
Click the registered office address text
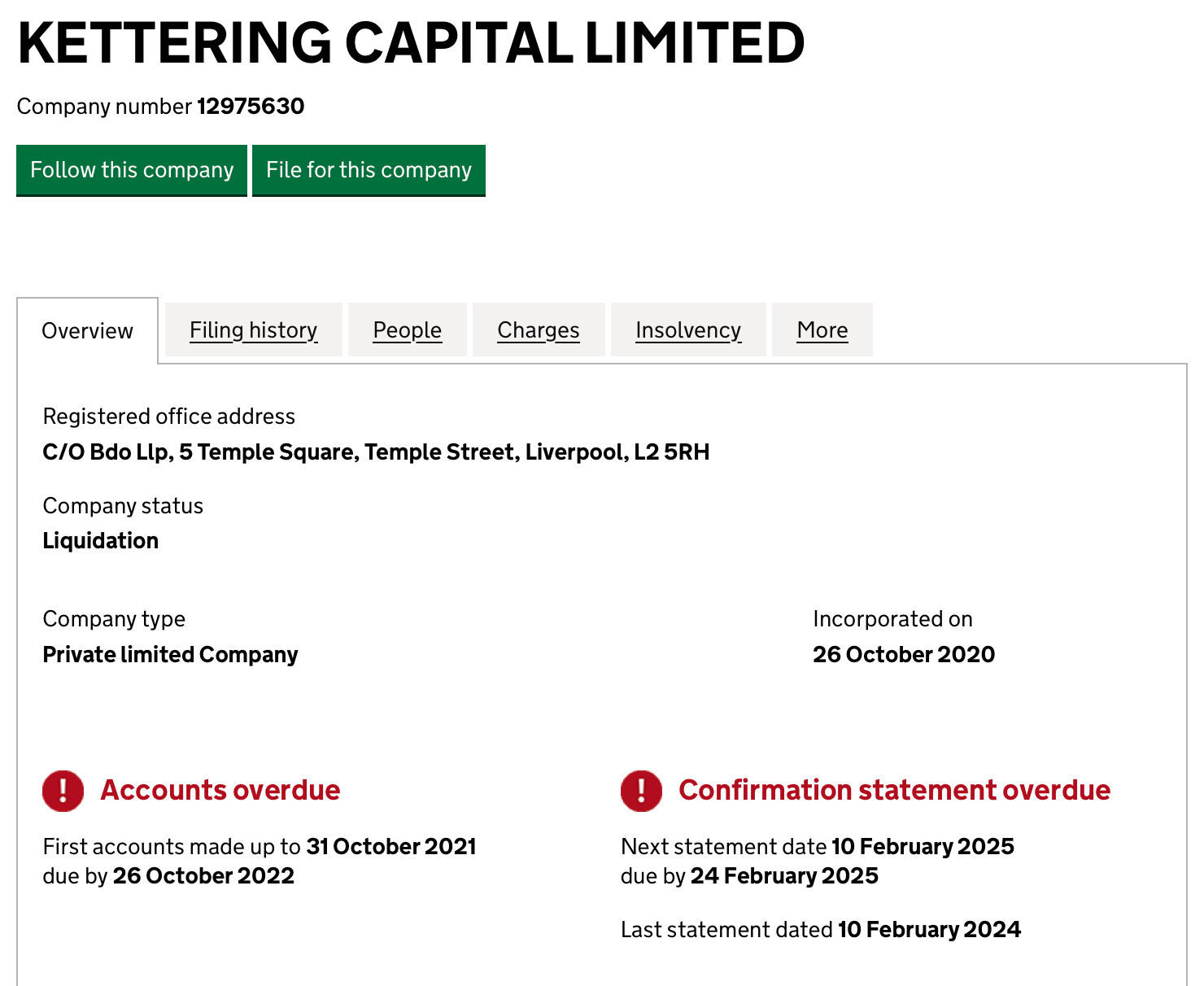click(376, 452)
